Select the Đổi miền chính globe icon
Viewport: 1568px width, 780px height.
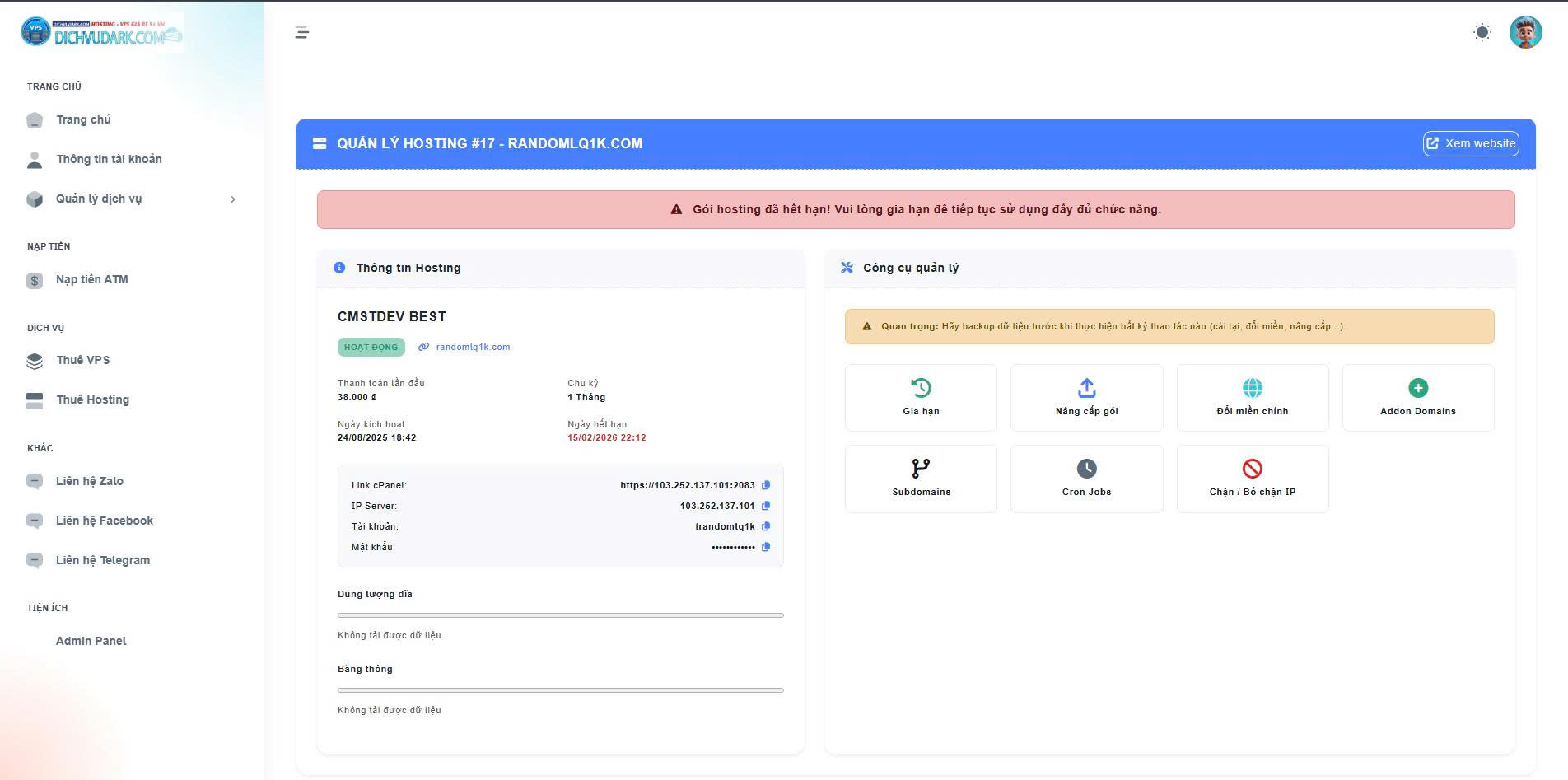pyautogui.click(x=1252, y=388)
